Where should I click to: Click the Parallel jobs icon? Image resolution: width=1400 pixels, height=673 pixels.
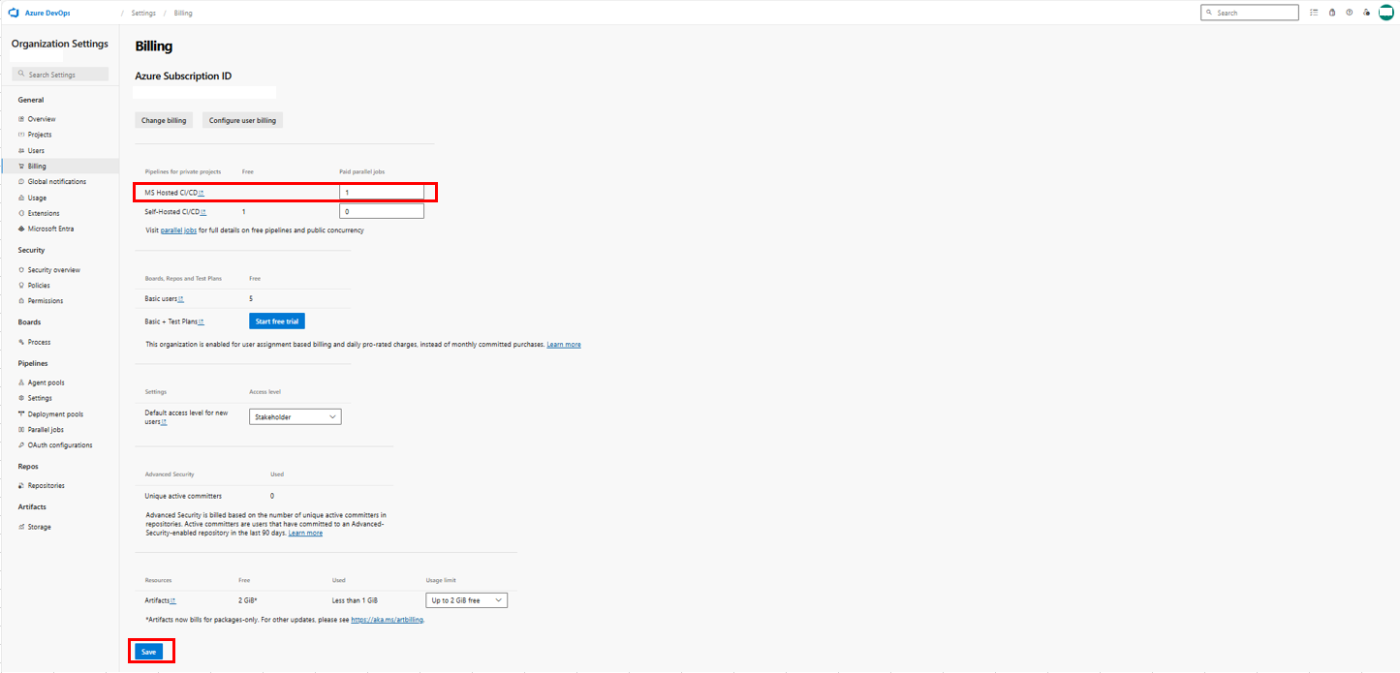pos(21,430)
